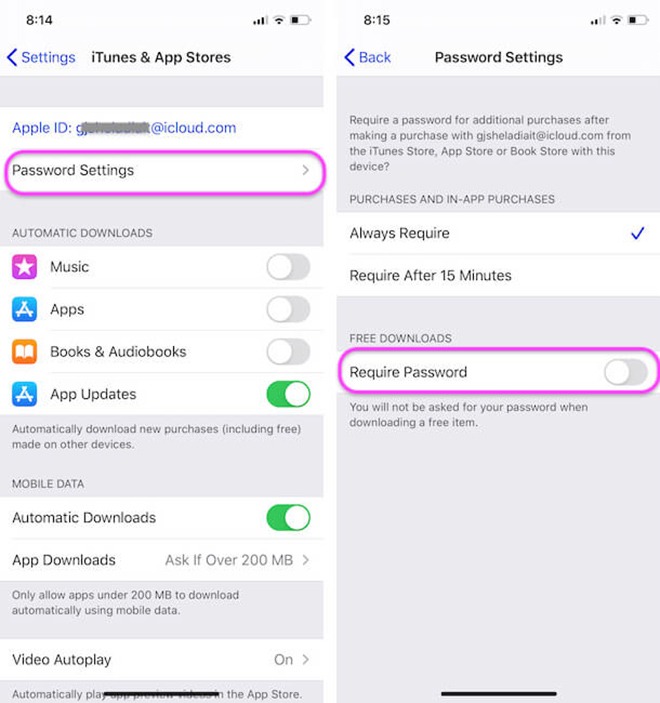The image size is (660, 703).
Task: Enable automatic Music downloads toggle
Action: 288,267
